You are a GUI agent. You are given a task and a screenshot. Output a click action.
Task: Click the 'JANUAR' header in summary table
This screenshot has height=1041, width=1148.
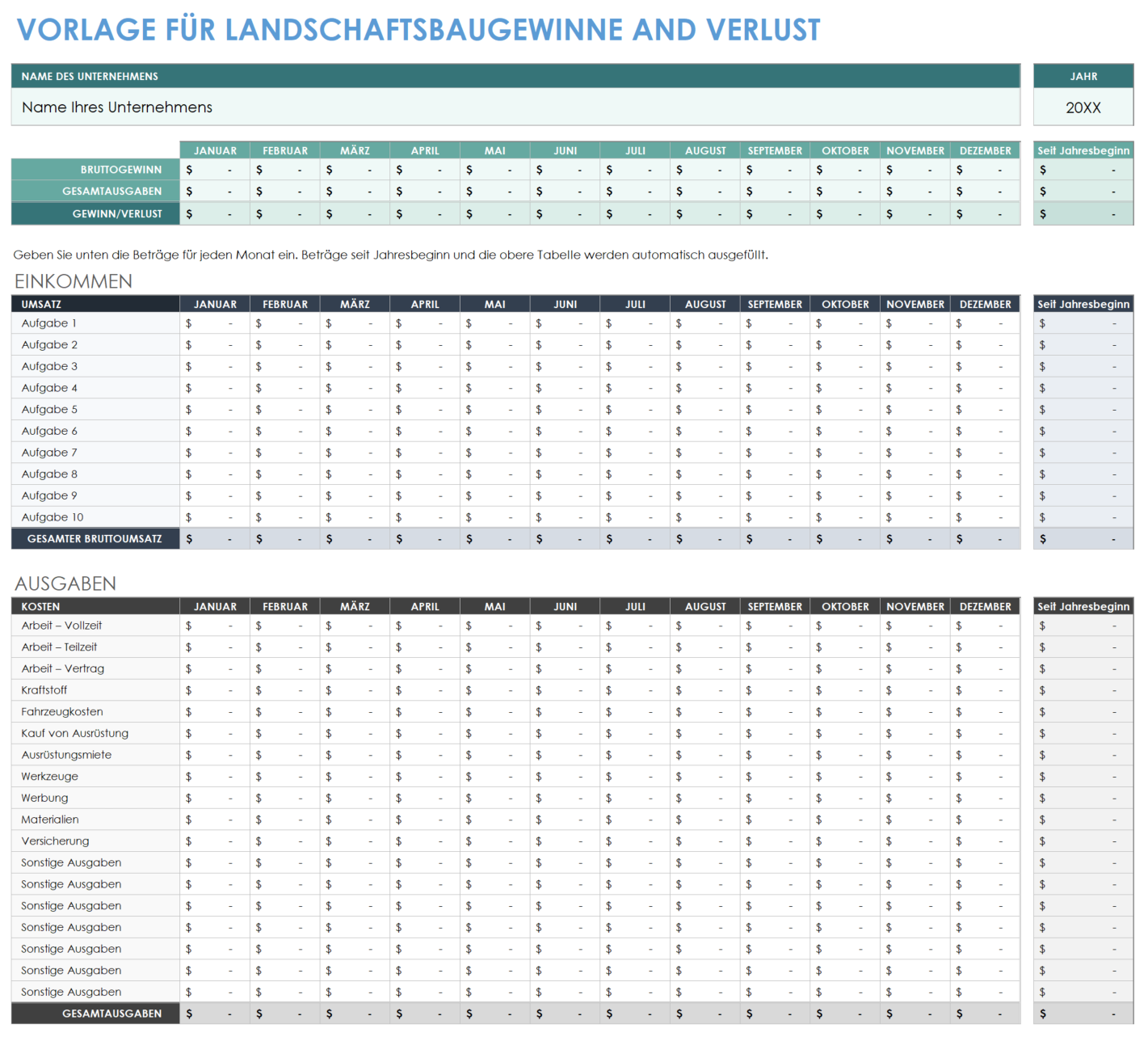click(x=215, y=150)
